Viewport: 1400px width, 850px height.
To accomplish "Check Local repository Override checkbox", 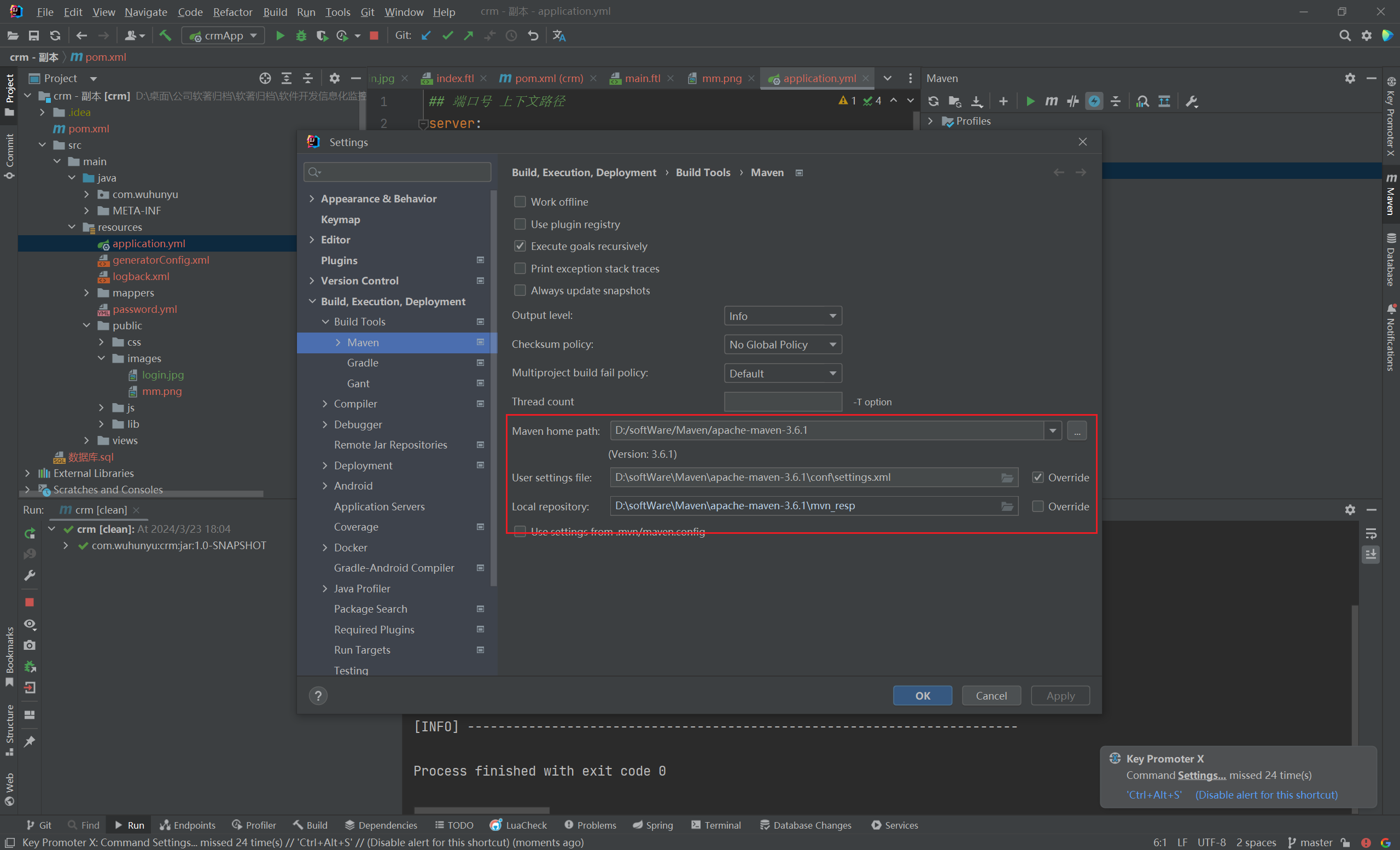I will point(1037,506).
